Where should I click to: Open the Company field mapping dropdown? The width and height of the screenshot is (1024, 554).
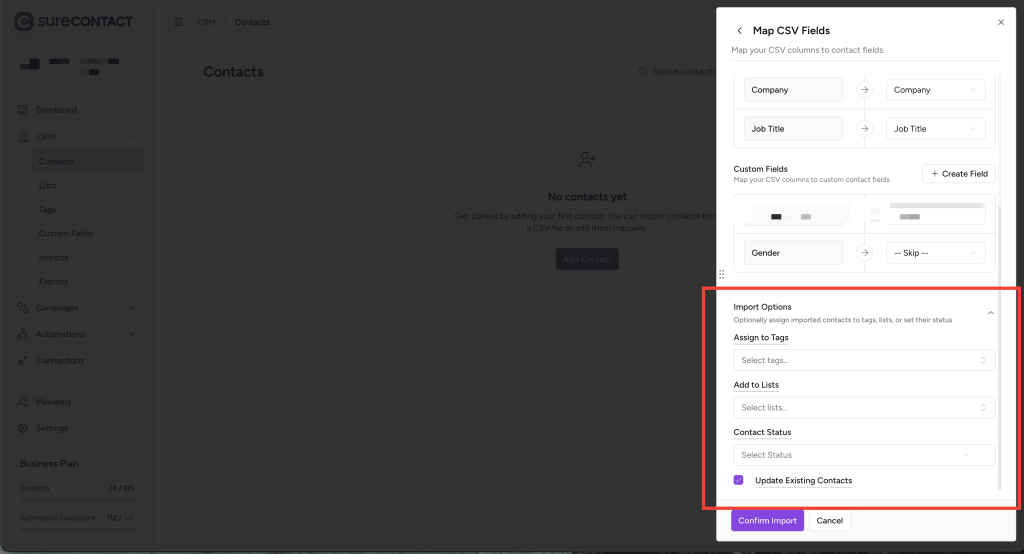pyautogui.click(x=935, y=90)
